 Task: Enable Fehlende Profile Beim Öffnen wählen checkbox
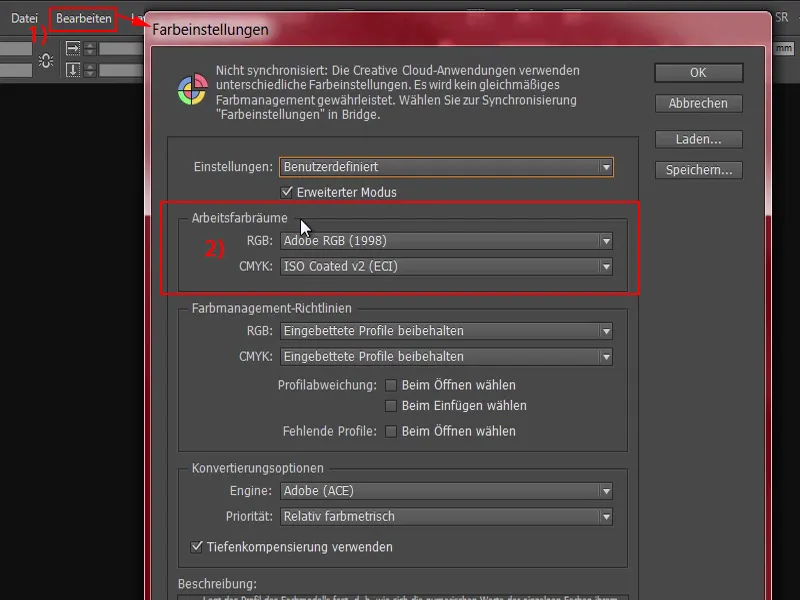pyautogui.click(x=391, y=432)
